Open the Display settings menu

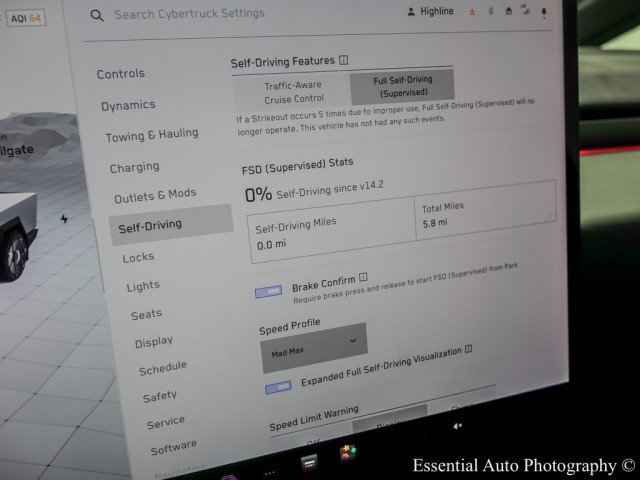pyautogui.click(x=154, y=342)
